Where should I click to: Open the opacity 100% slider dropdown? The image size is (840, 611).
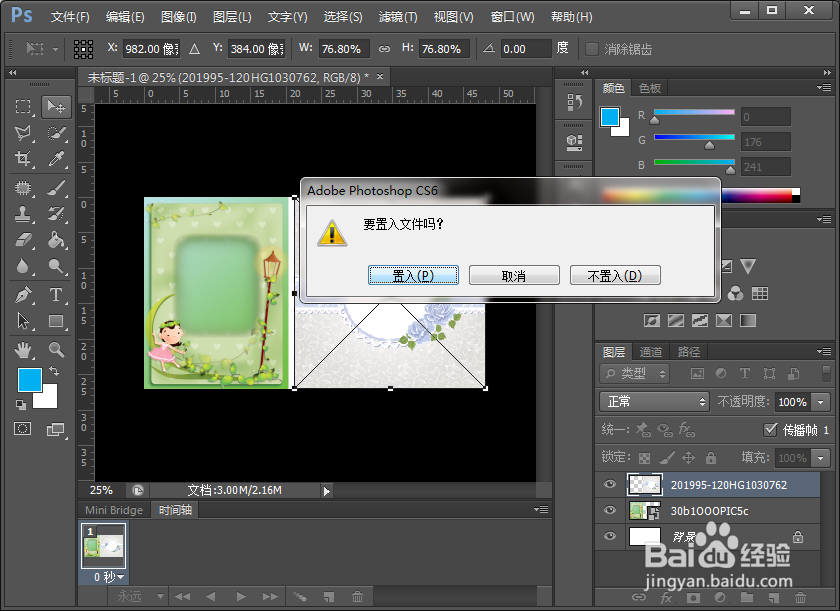[x=820, y=402]
